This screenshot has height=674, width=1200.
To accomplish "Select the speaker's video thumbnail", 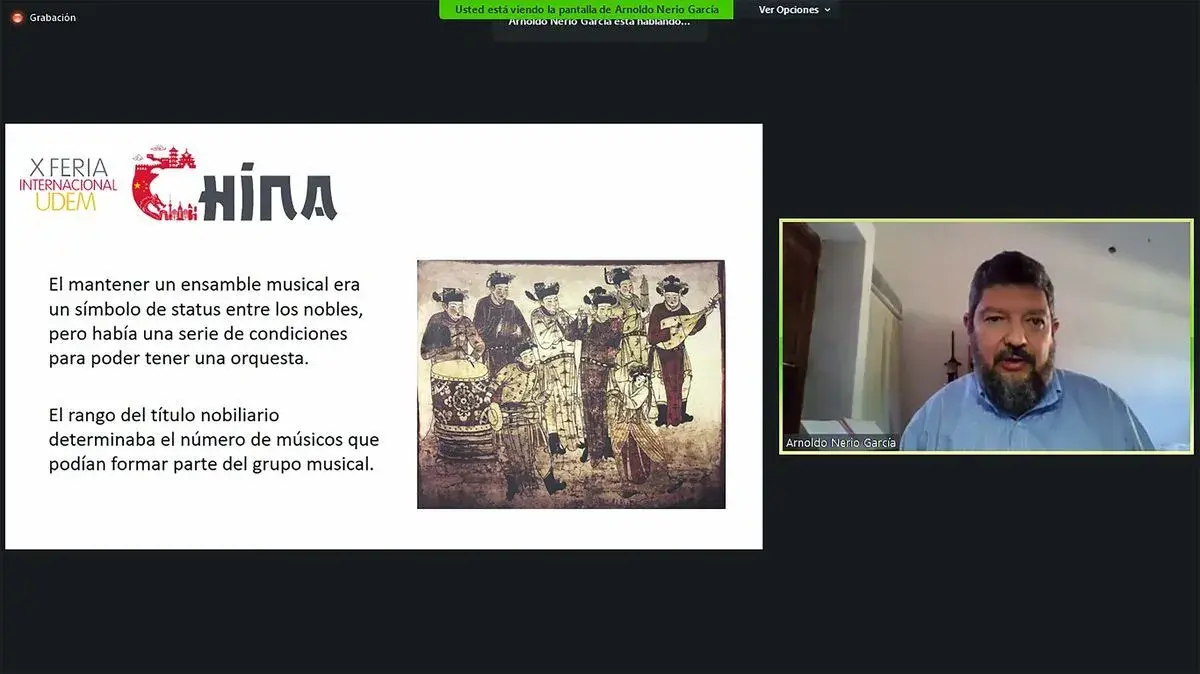I will (985, 335).
